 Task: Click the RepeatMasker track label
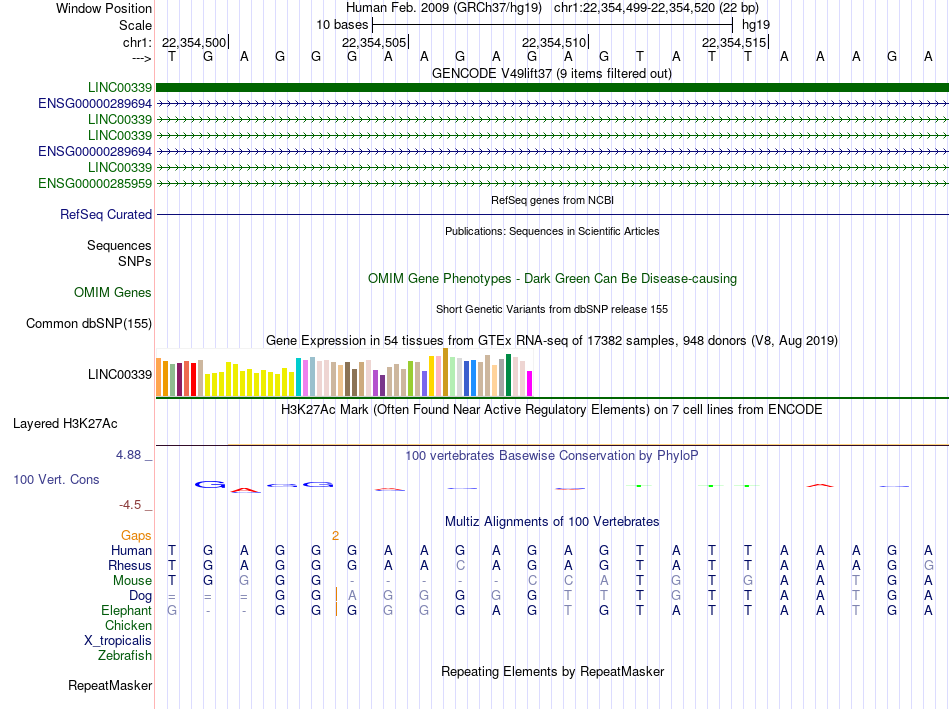pyautogui.click(x=110, y=685)
